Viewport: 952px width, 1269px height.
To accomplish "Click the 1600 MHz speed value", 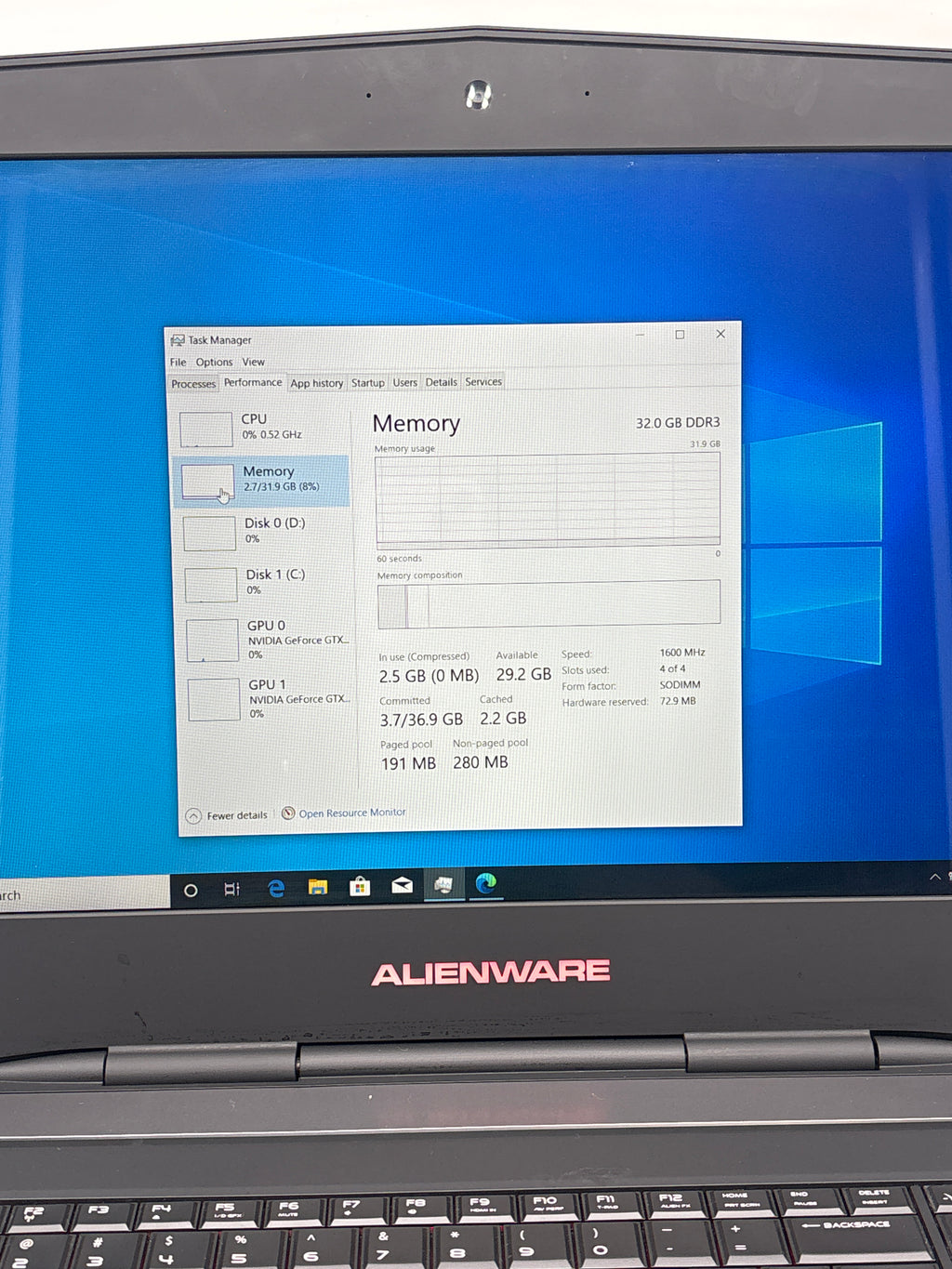I will coord(682,653).
